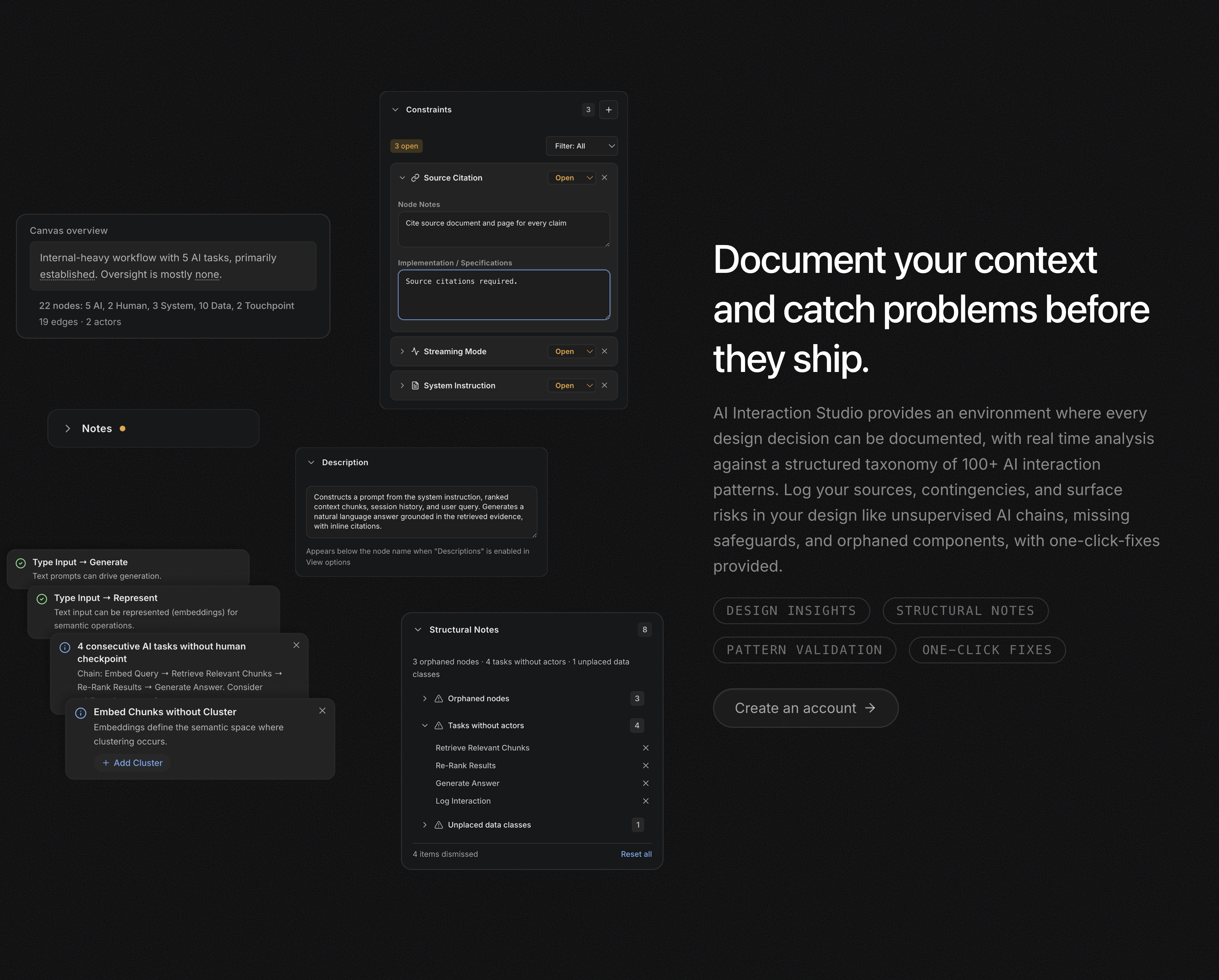
Task: Change Streaming Mode status using its Open dropdown
Action: point(572,351)
